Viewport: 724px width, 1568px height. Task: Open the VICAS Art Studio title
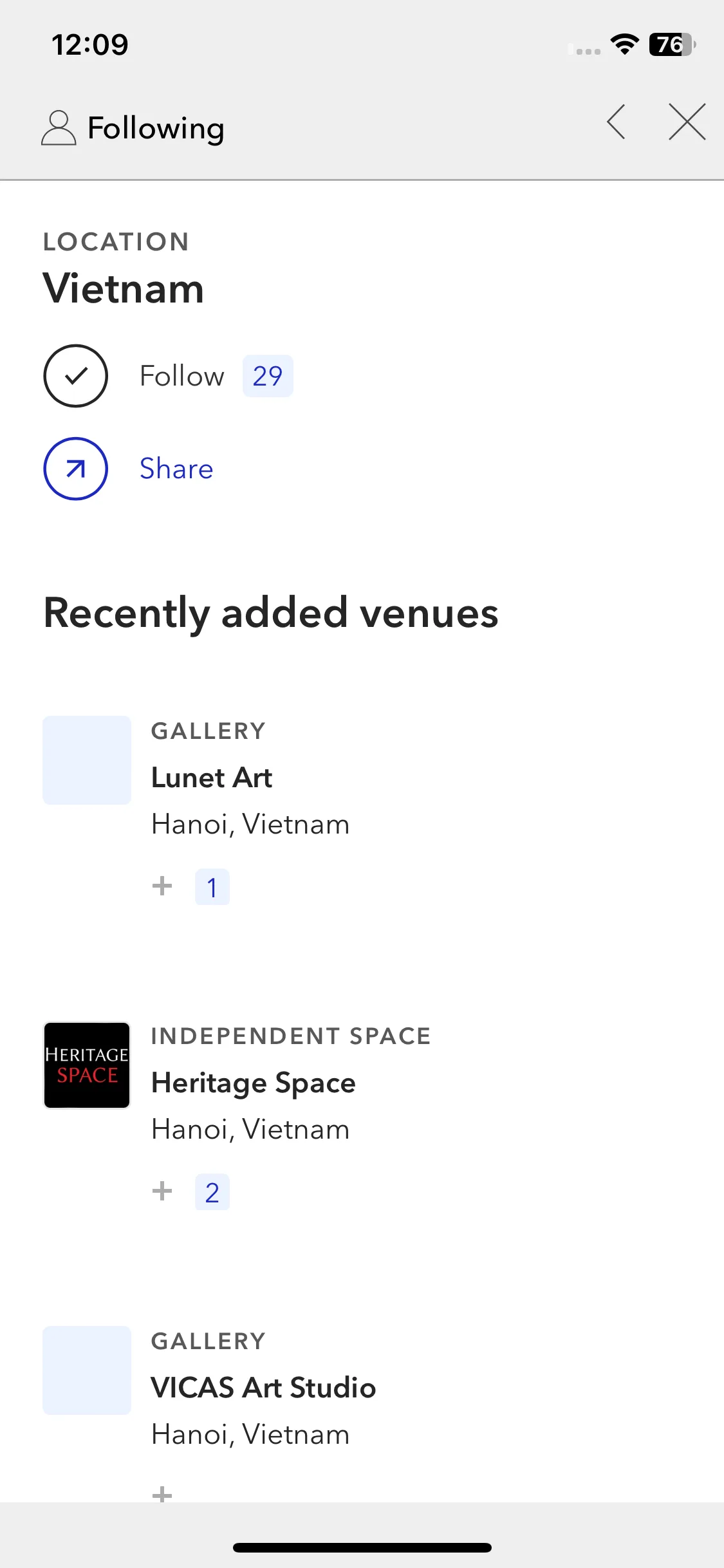(263, 1388)
